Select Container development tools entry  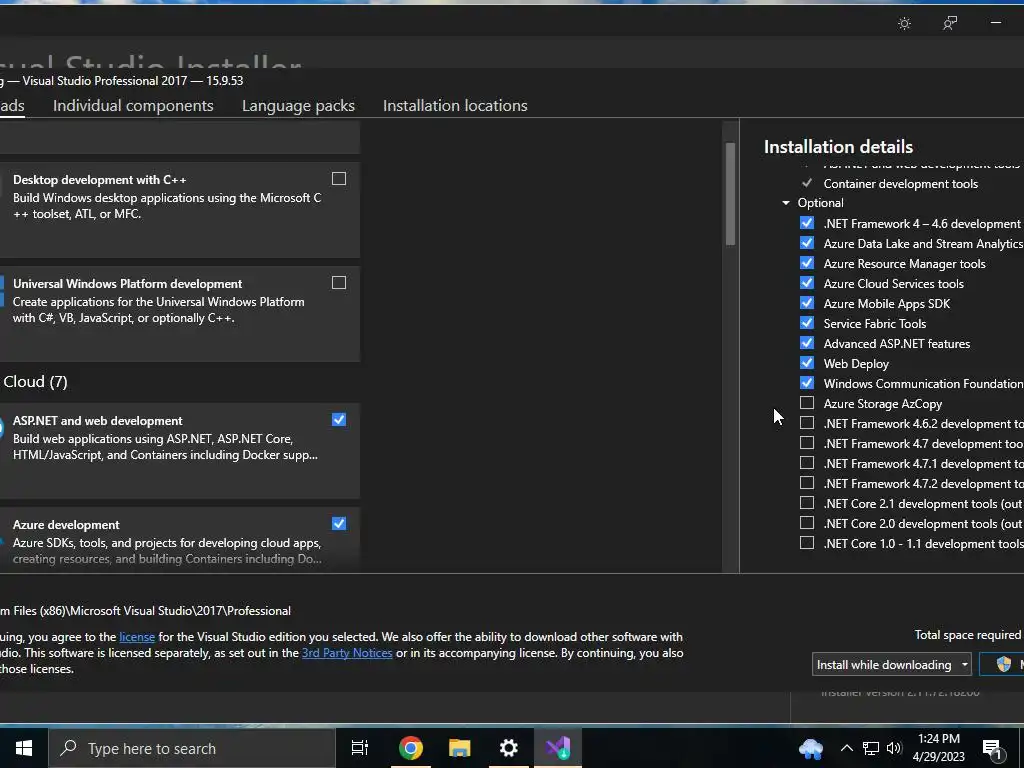pos(901,184)
